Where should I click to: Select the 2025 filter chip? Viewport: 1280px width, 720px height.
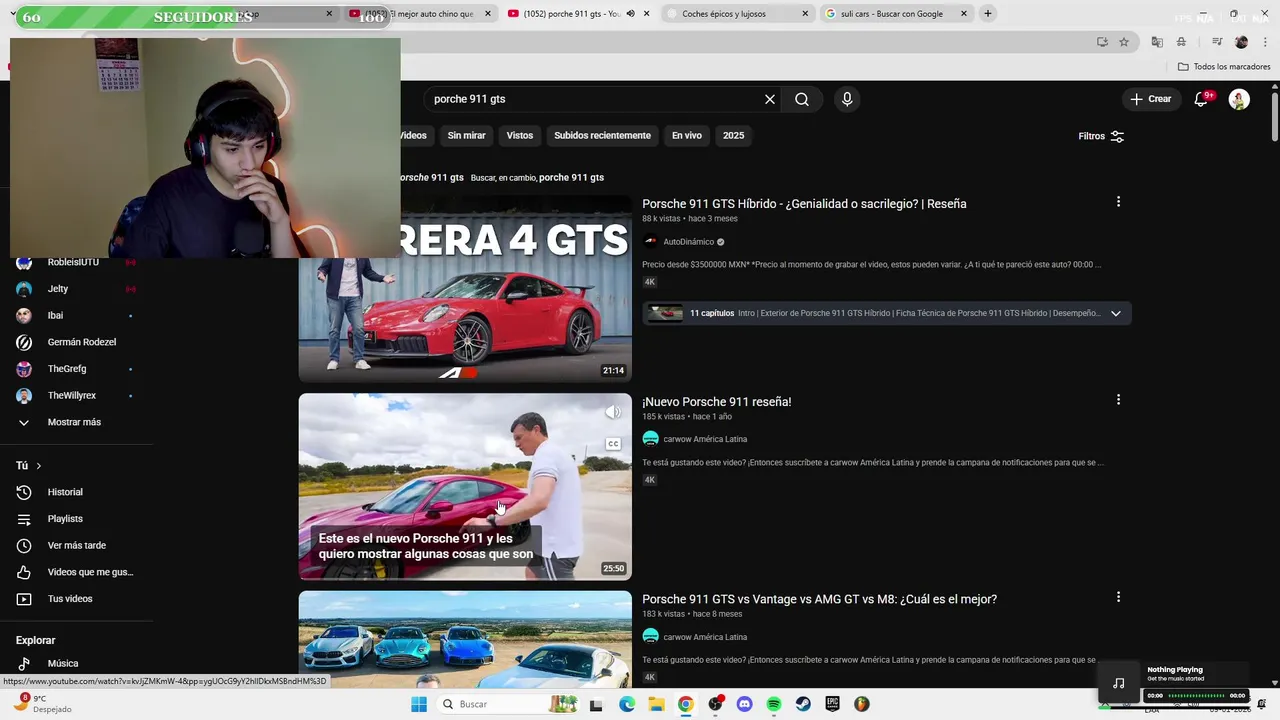pyautogui.click(x=734, y=135)
